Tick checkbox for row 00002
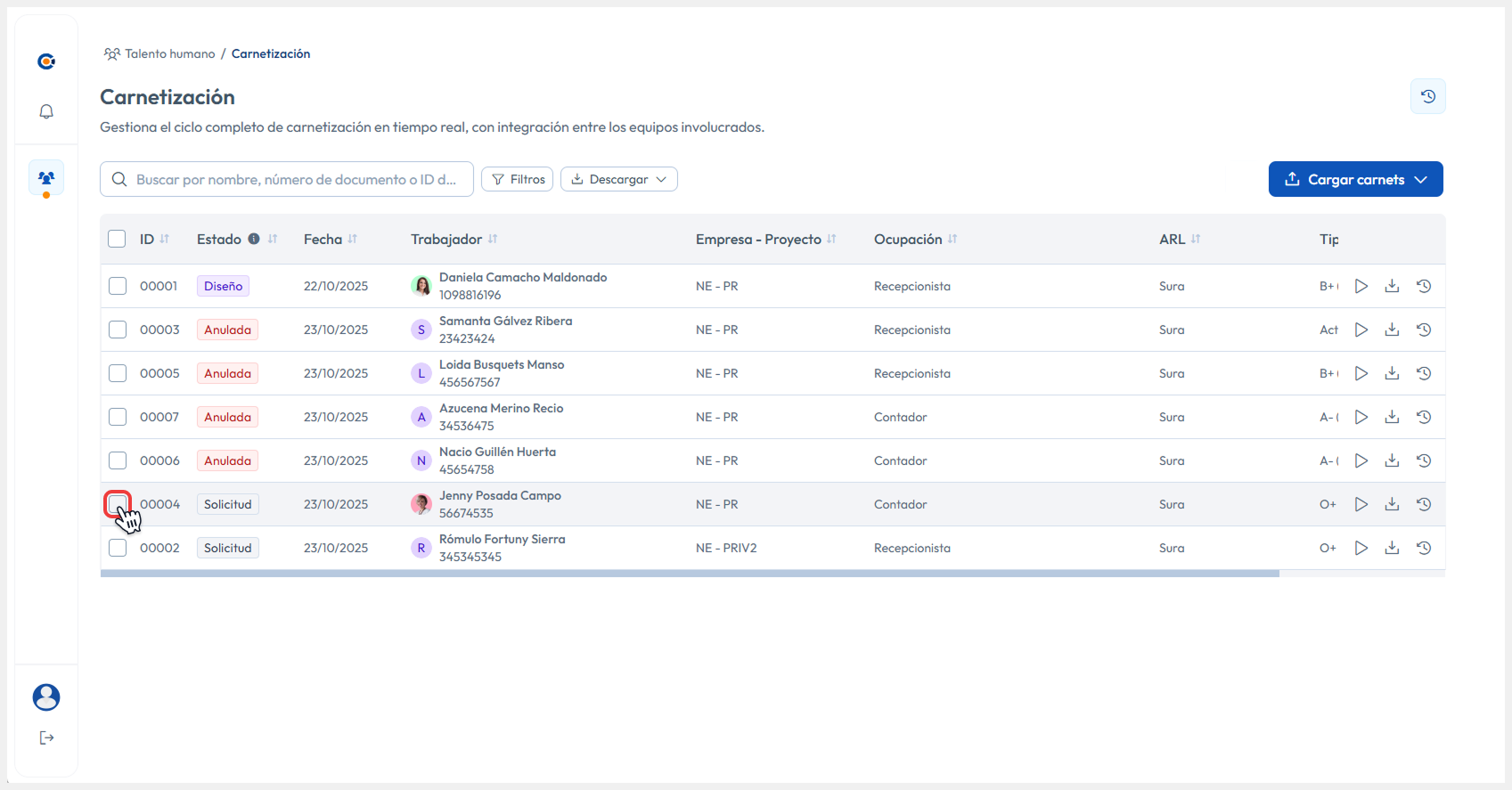Screen dimensions: 1512x790 pyautogui.click(x=117, y=548)
